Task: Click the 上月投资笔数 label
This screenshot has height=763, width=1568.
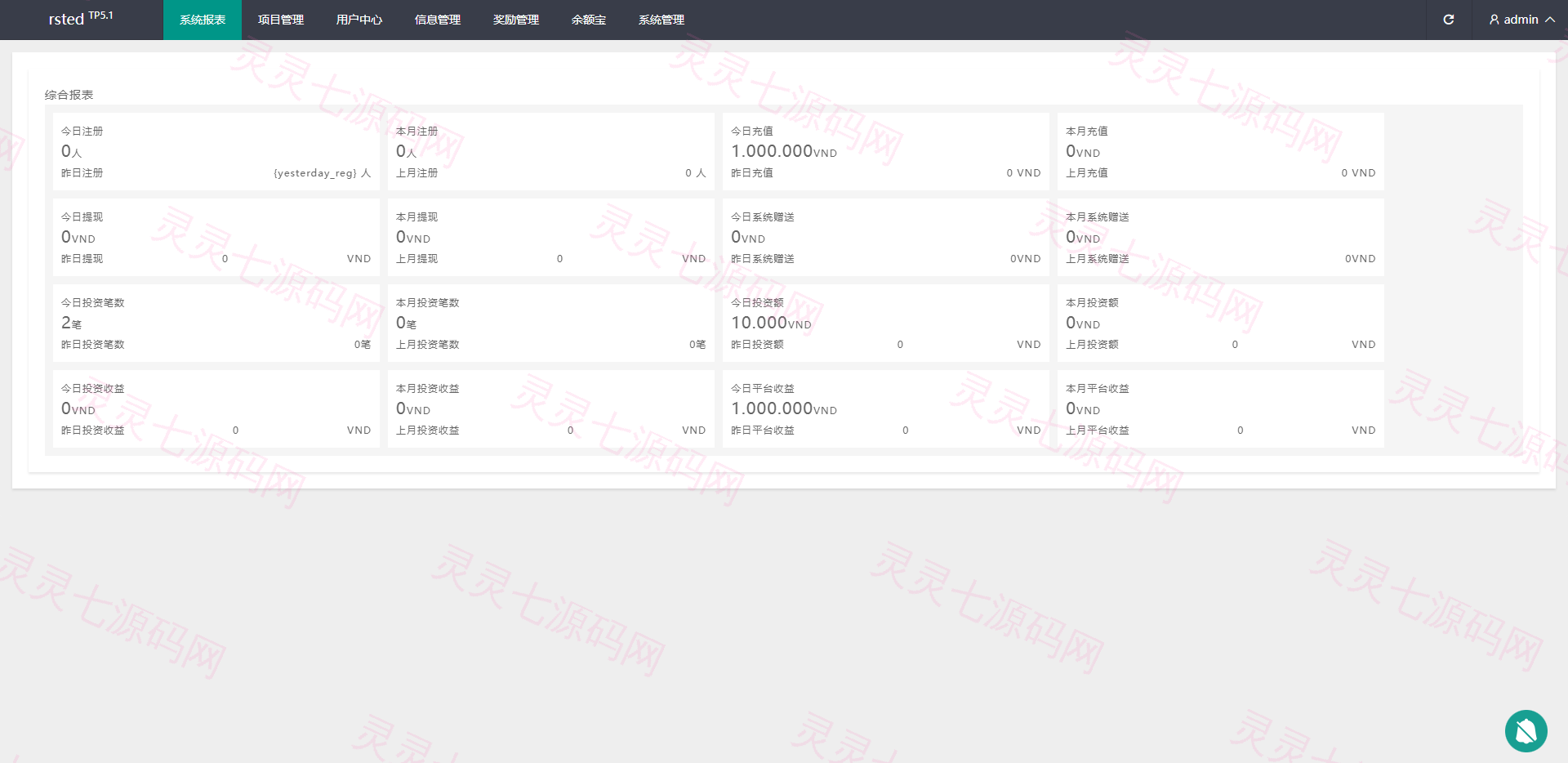Action: (x=428, y=344)
